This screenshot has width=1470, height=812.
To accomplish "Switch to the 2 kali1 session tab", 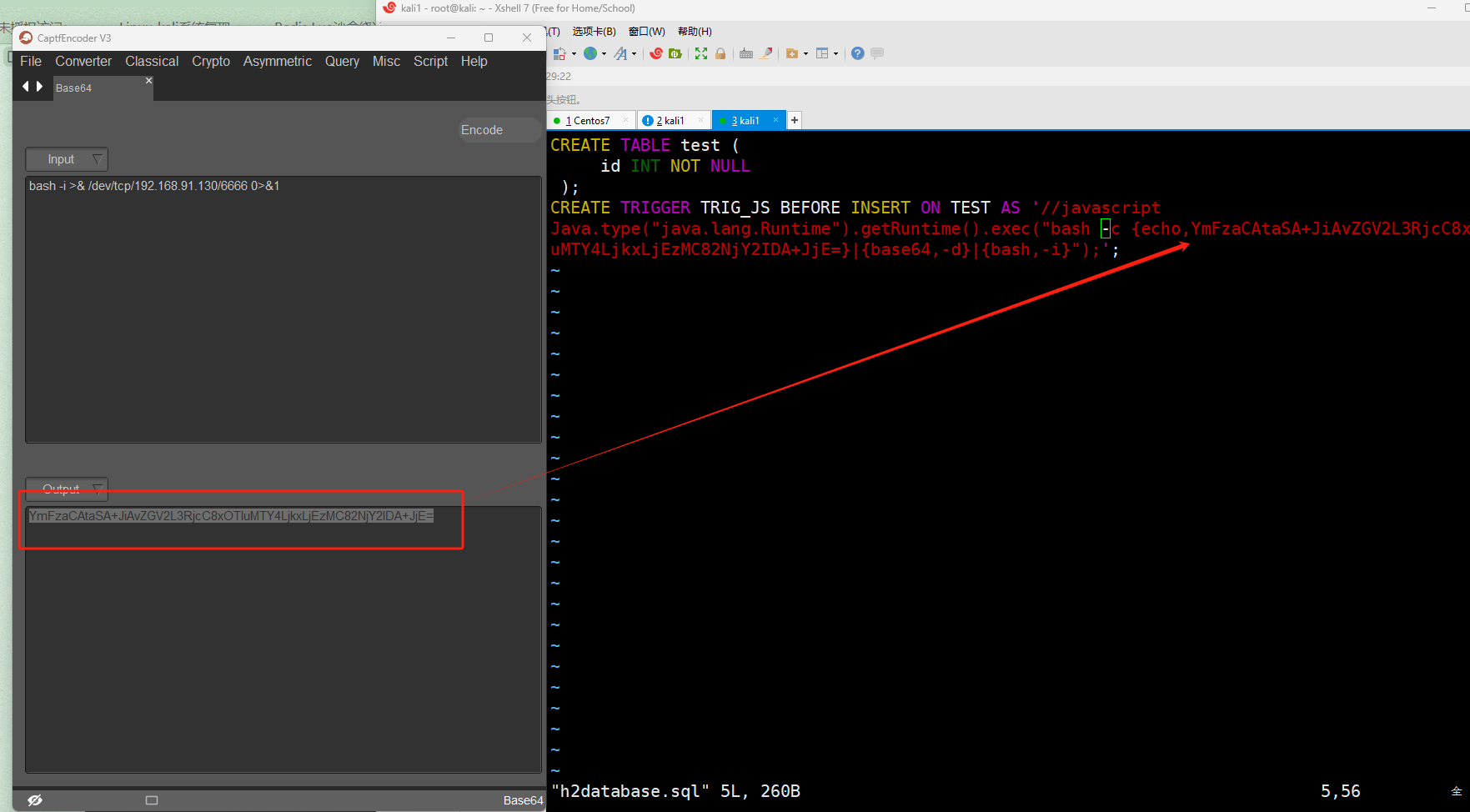I will pyautogui.click(x=673, y=120).
